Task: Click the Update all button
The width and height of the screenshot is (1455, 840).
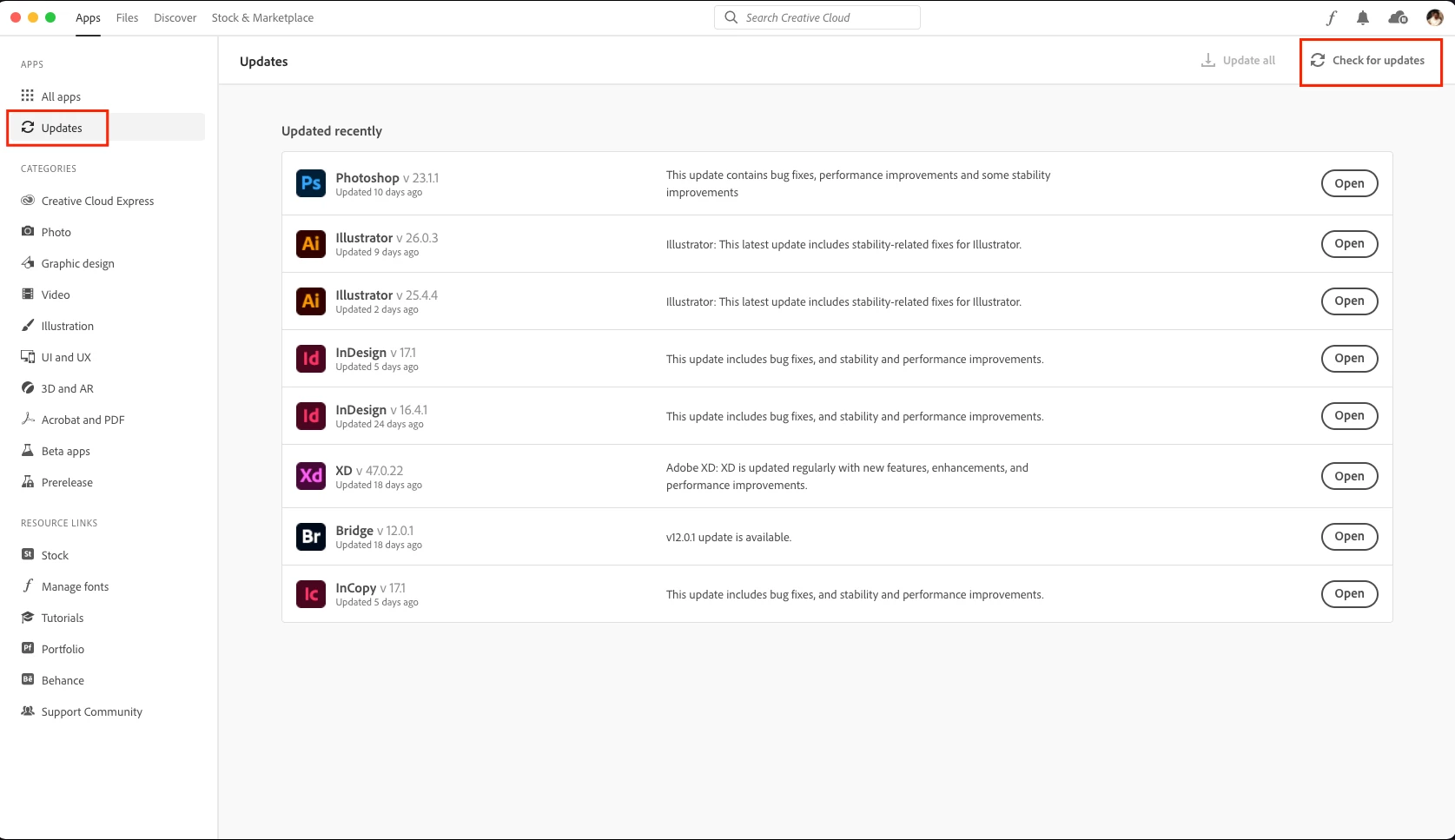Action: (x=1238, y=61)
